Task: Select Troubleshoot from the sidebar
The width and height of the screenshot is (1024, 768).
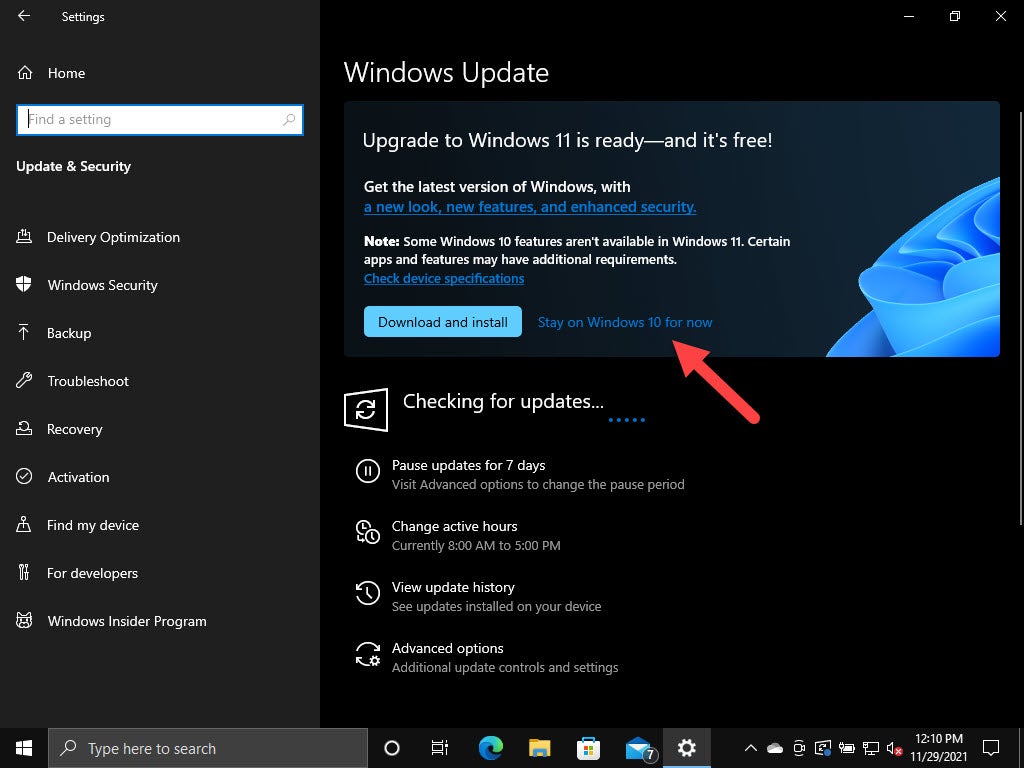Action: (87, 381)
